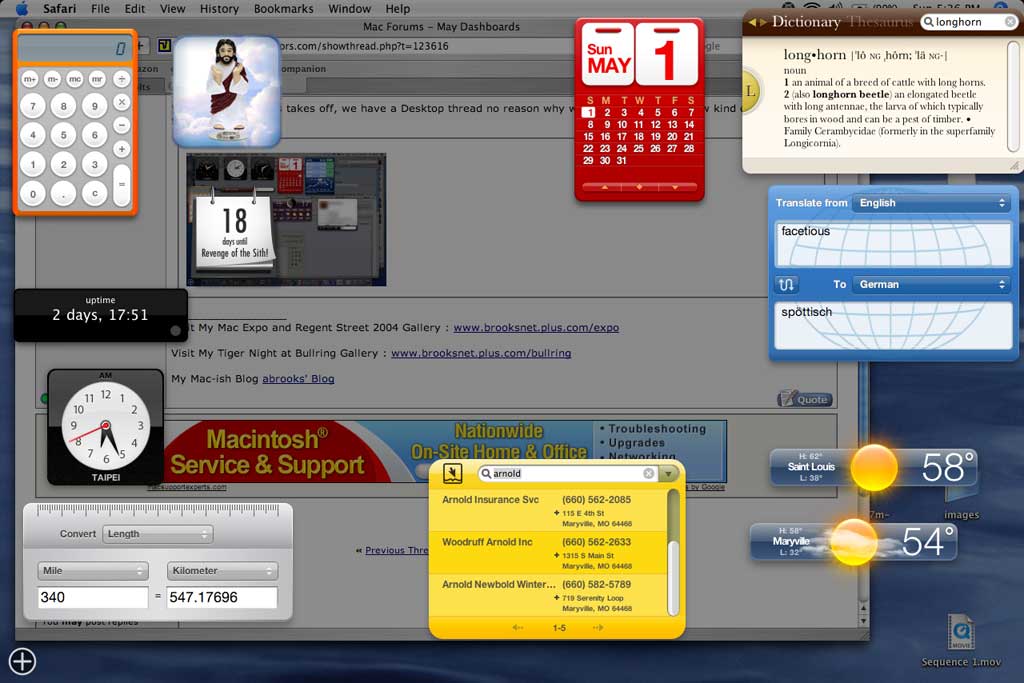Click the 5 key on calculator
The width and height of the screenshot is (1024, 683).
(63, 135)
